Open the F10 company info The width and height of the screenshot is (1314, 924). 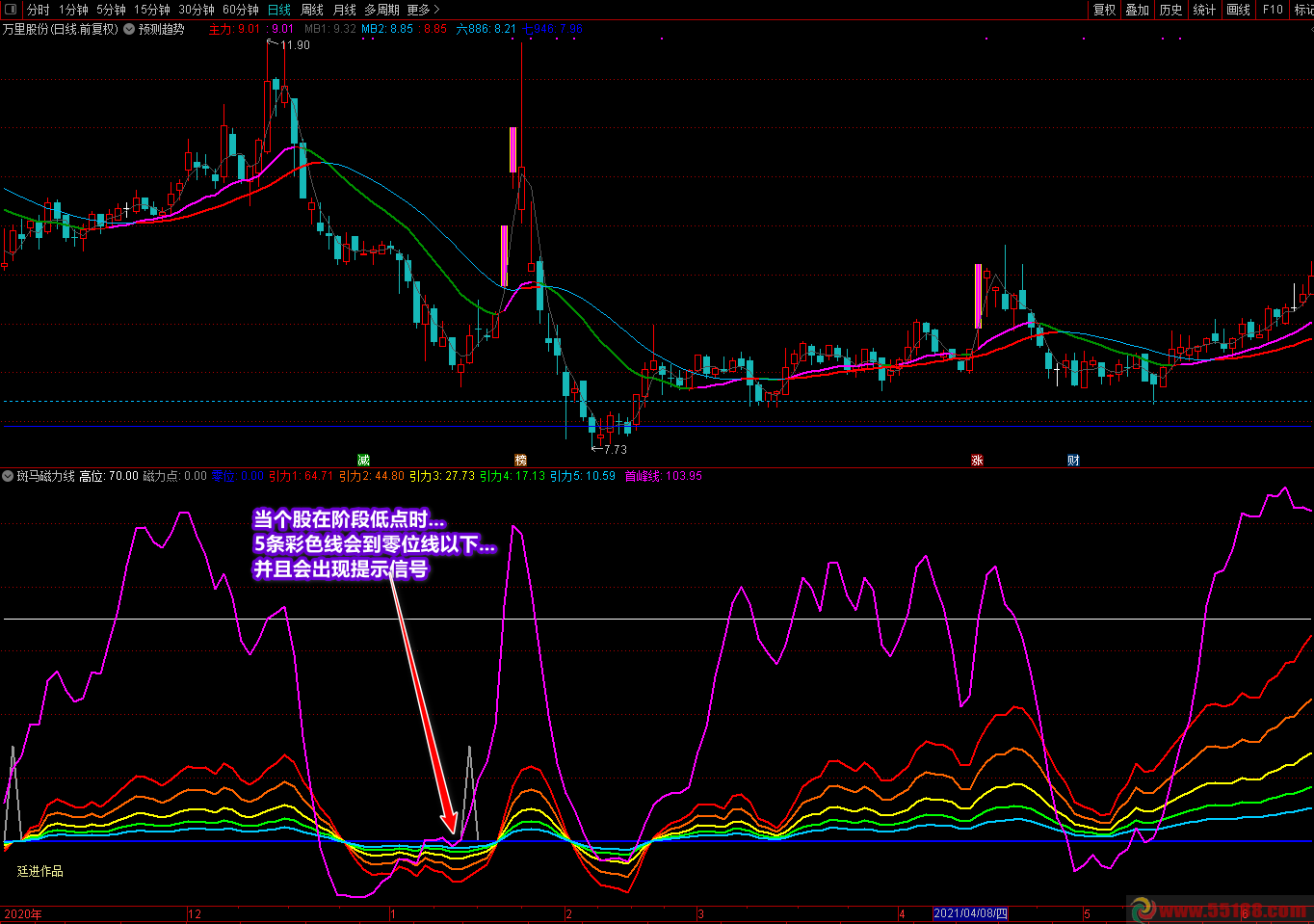click(x=1273, y=10)
